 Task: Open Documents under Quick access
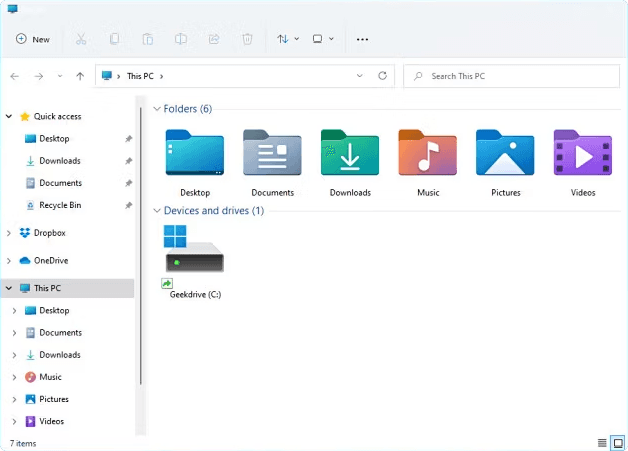60,183
